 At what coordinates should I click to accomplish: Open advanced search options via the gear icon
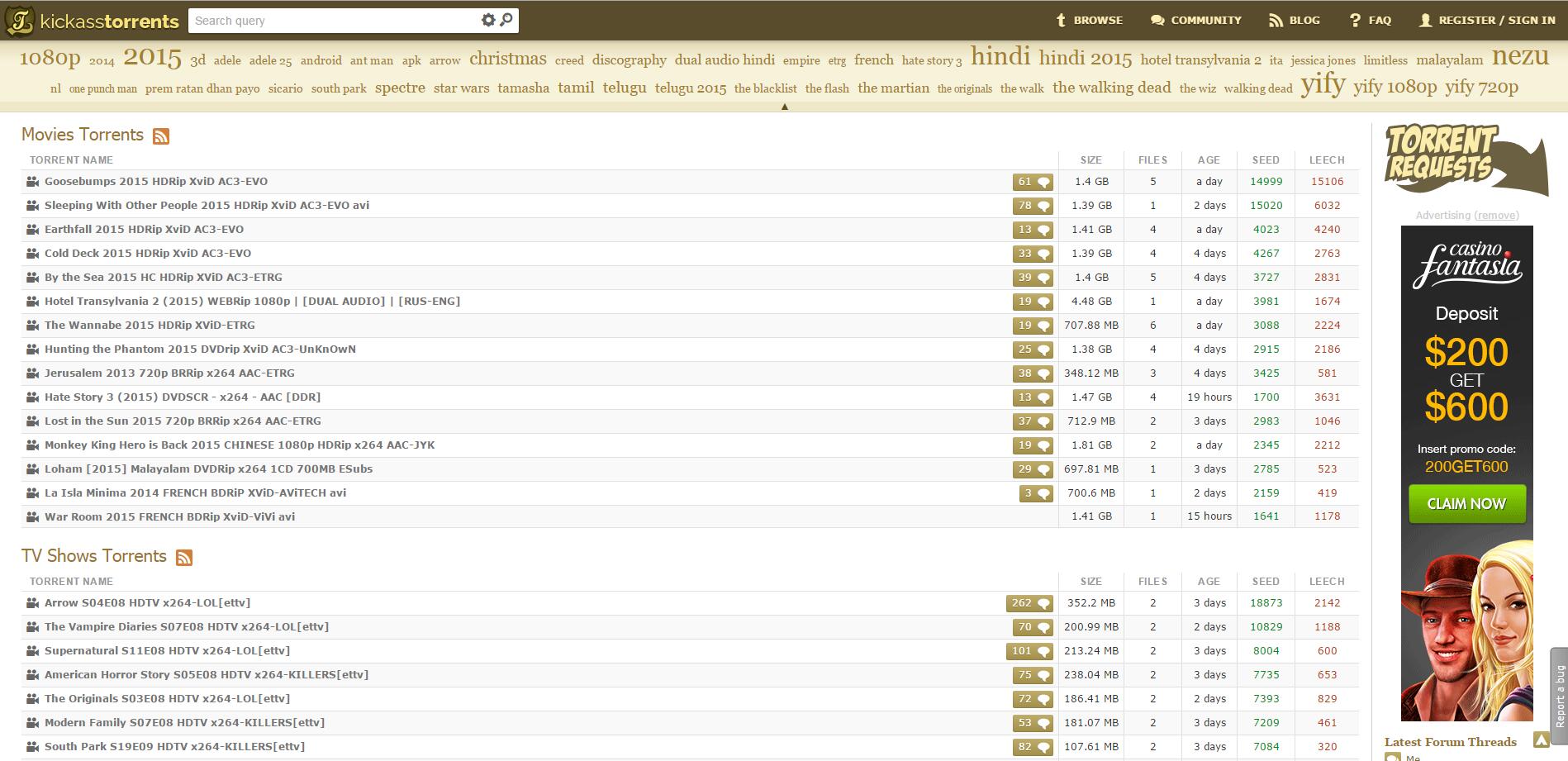(x=487, y=19)
